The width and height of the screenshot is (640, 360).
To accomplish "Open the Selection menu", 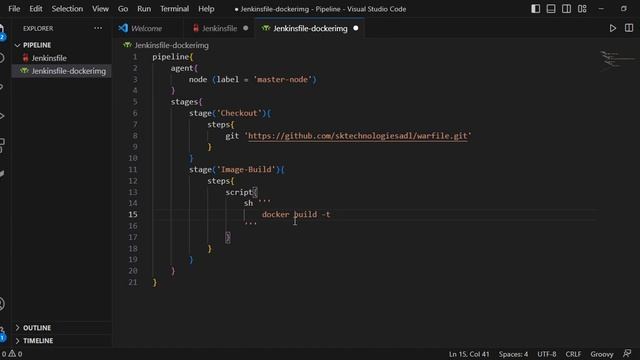I will coord(67,9).
